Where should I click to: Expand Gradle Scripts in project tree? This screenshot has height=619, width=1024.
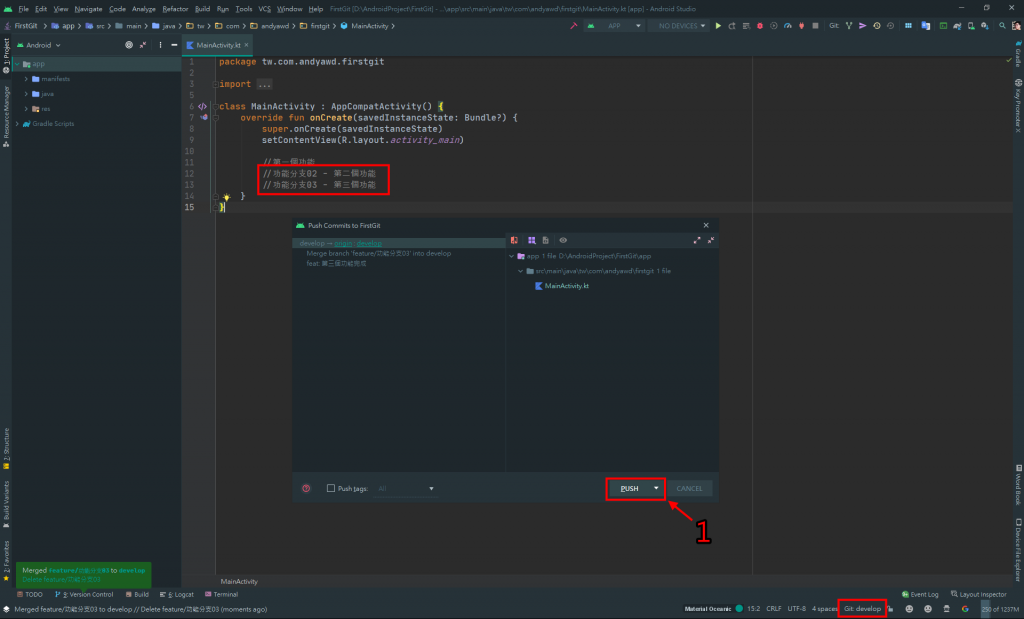tap(17, 124)
